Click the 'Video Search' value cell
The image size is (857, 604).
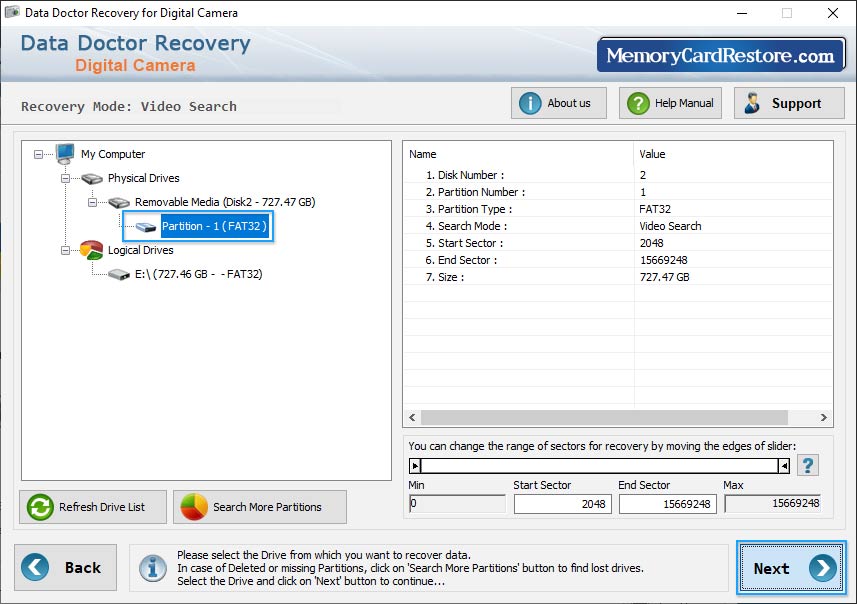[670, 226]
